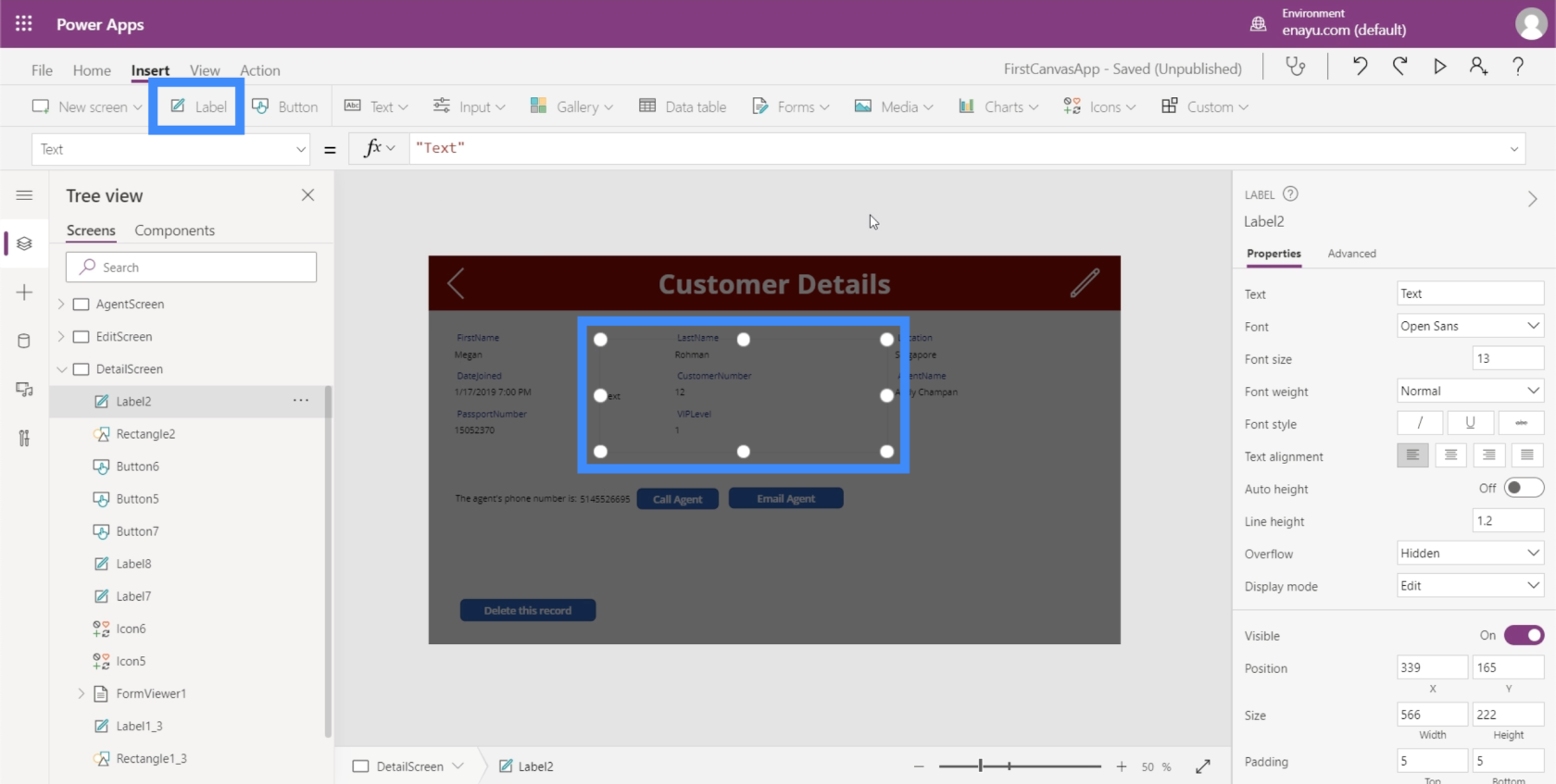
Task: Insert a Label control
Action: [x=197, y=106]
